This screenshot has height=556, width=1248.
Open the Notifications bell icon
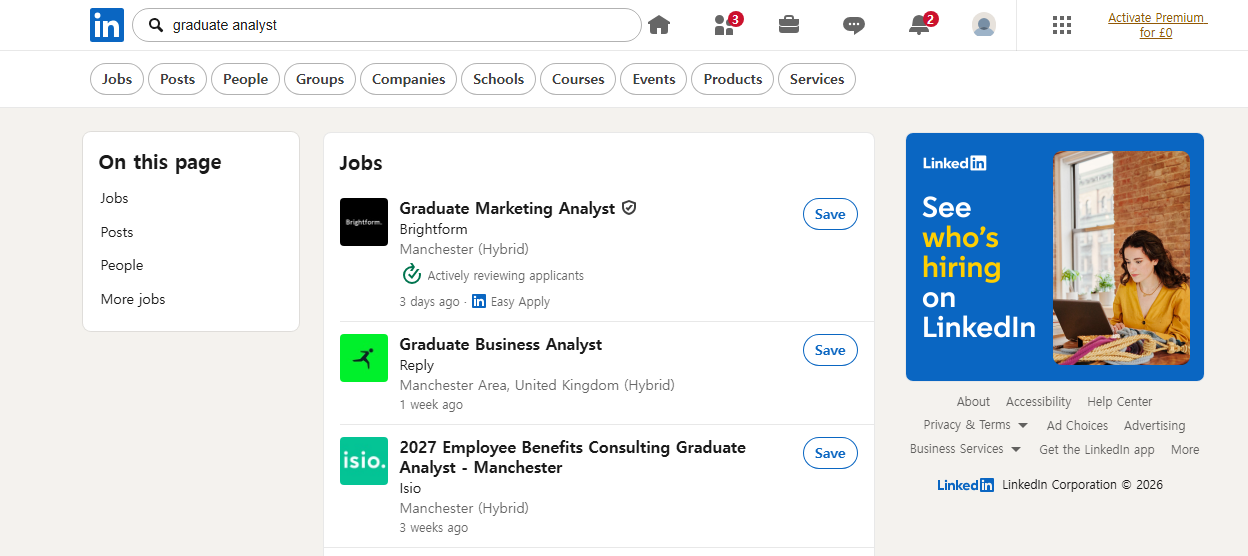921,24
